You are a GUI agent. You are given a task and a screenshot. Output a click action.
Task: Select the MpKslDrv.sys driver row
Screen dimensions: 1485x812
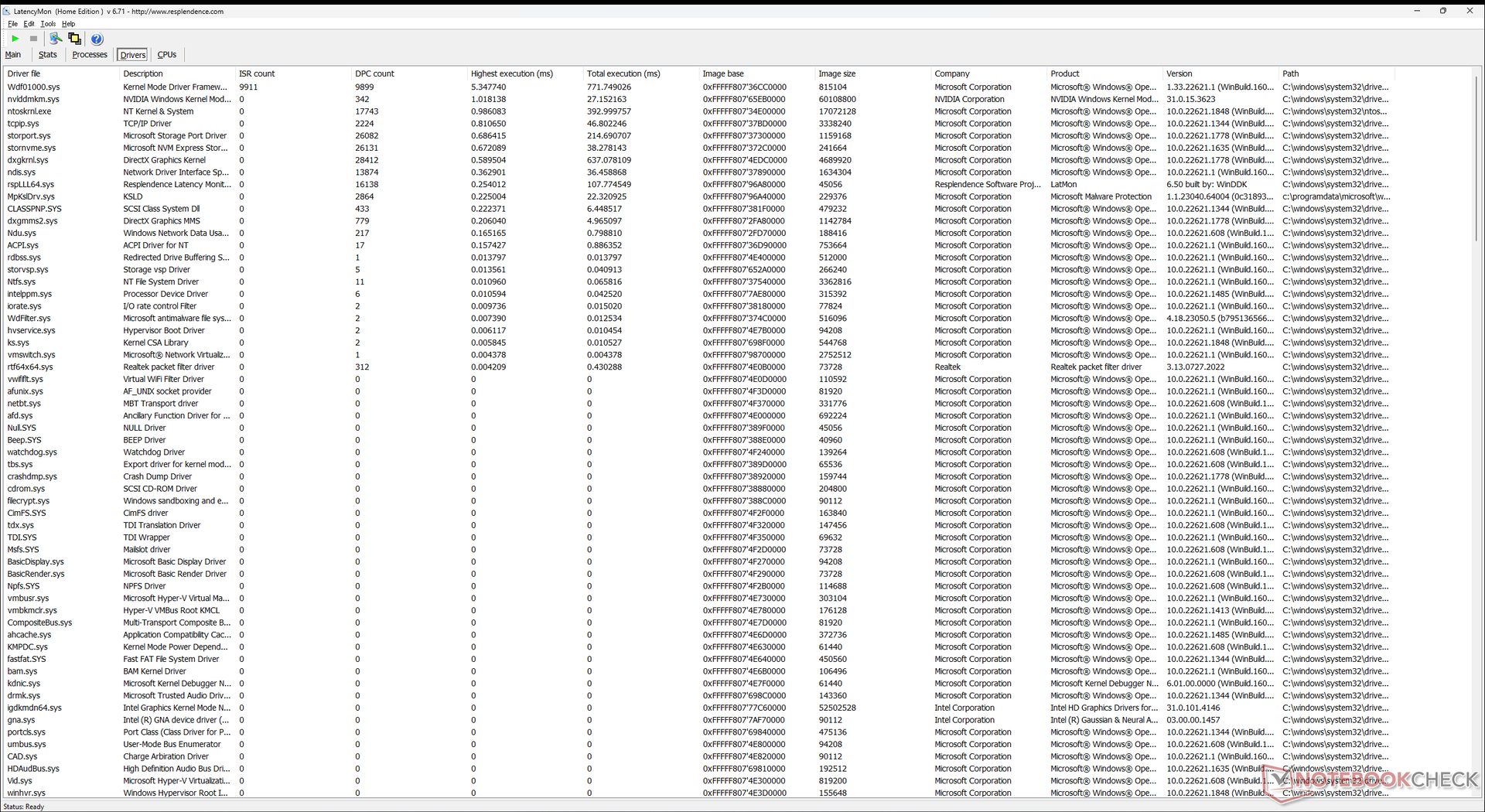point(699,196)
